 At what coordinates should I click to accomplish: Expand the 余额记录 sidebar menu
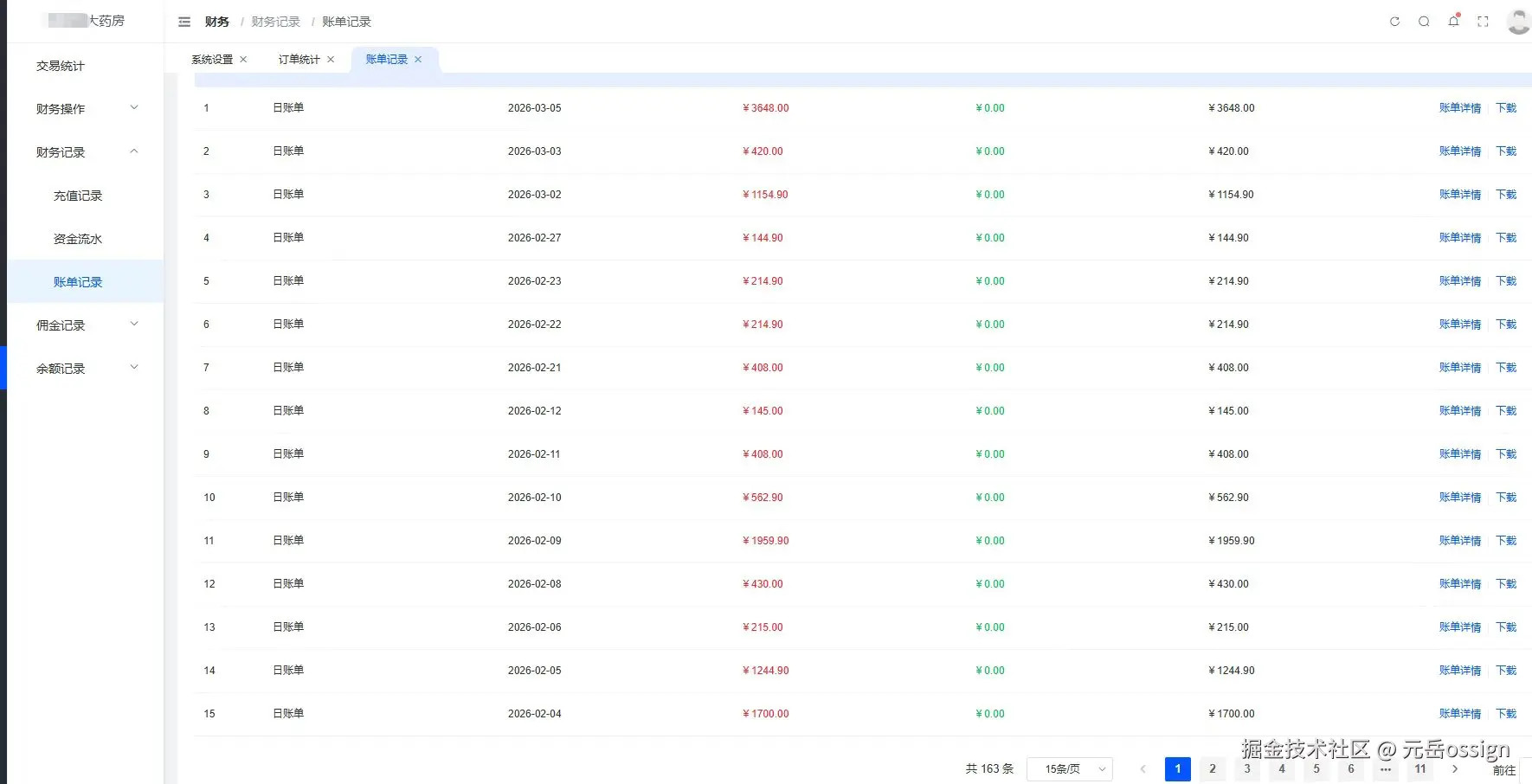tap(86, 369)
